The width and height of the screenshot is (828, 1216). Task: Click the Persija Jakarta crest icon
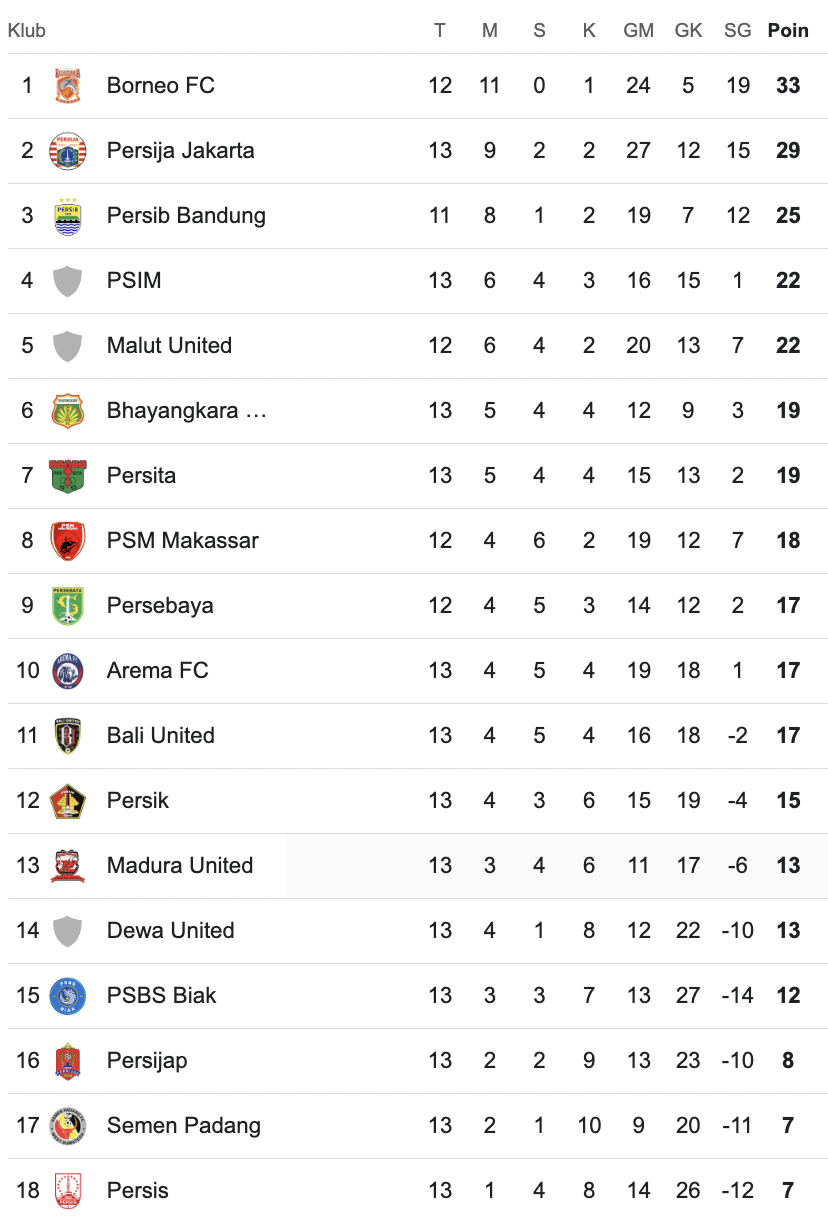pos(68,151)
